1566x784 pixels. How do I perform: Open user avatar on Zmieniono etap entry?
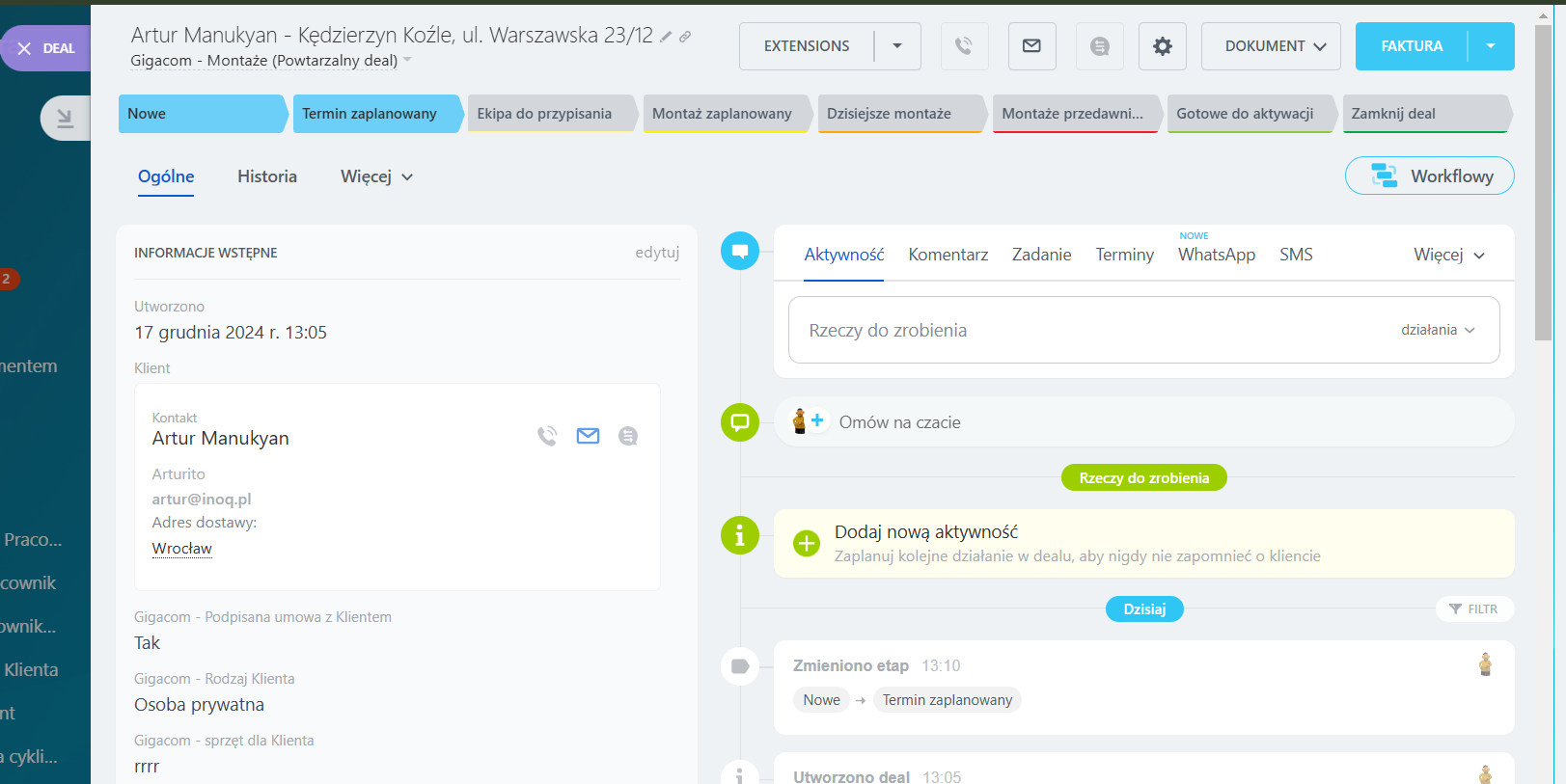(x=1485, y=664)
